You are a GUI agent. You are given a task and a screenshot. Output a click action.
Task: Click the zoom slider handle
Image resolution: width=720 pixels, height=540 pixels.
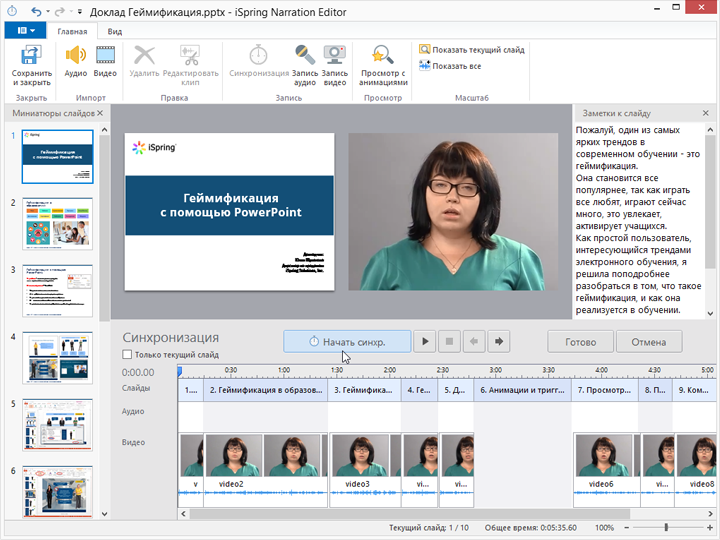[666, 528]
